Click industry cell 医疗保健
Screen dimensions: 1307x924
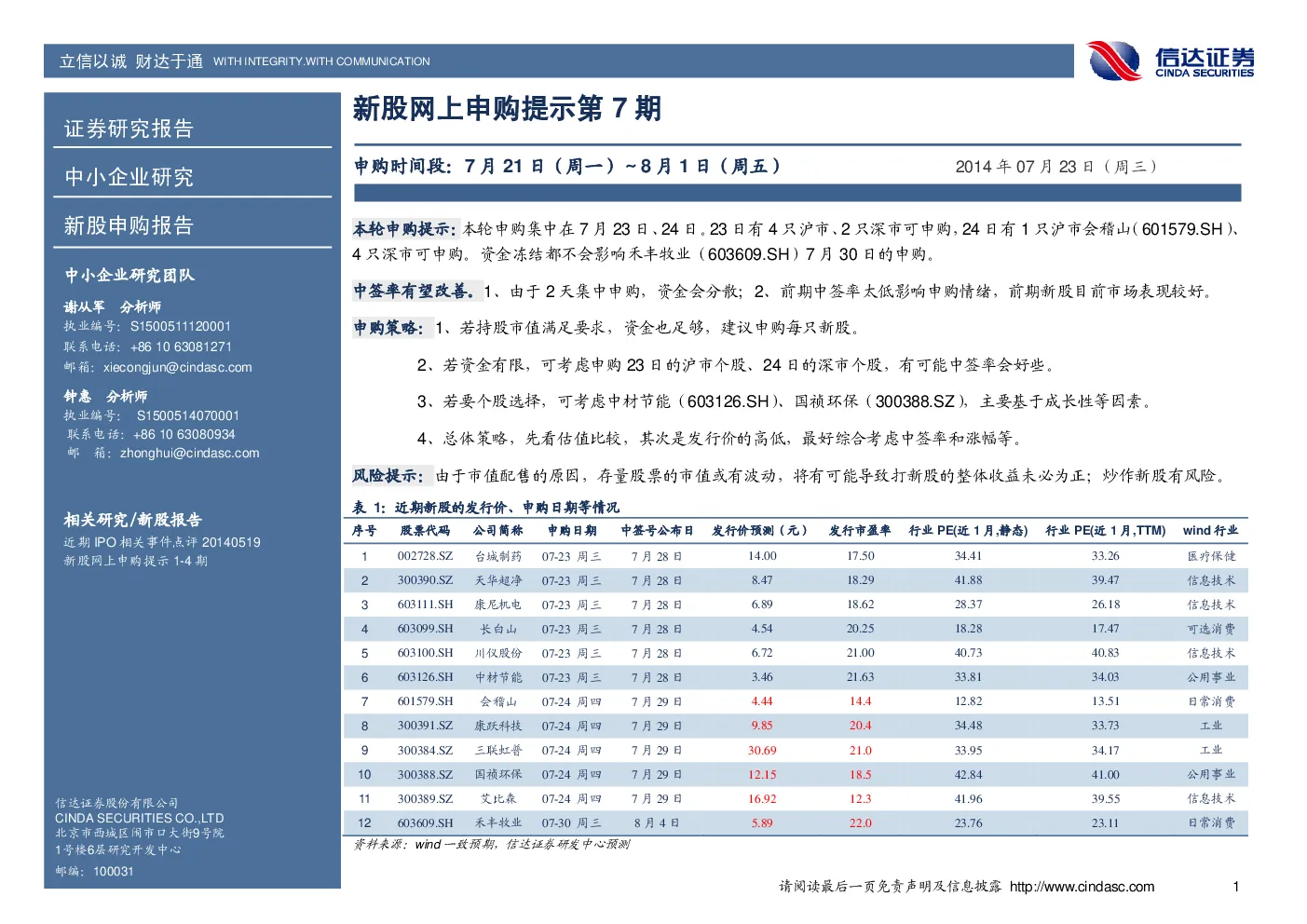(x=1211, y=556)
